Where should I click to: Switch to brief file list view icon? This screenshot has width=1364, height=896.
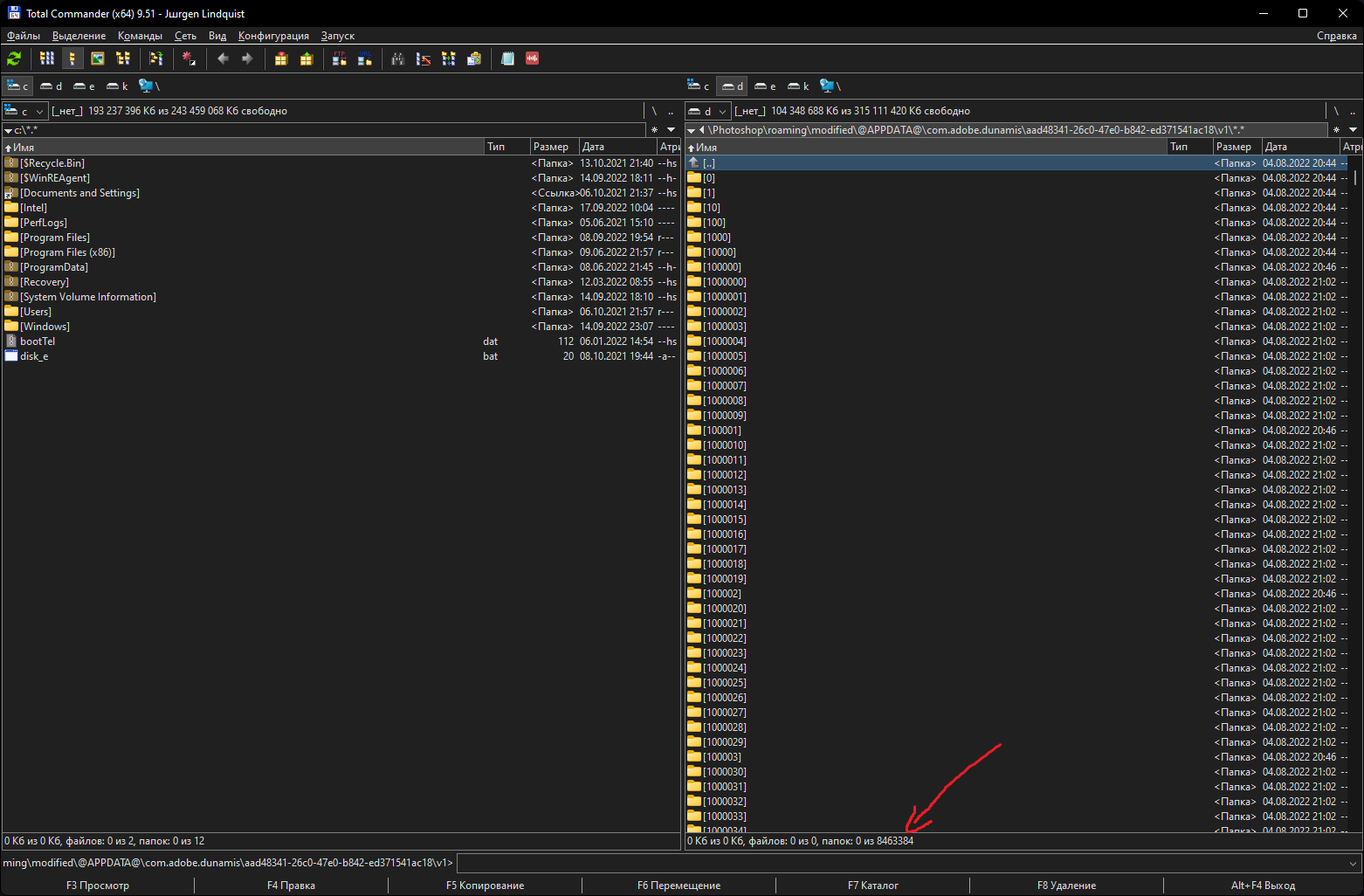point(47,59)
